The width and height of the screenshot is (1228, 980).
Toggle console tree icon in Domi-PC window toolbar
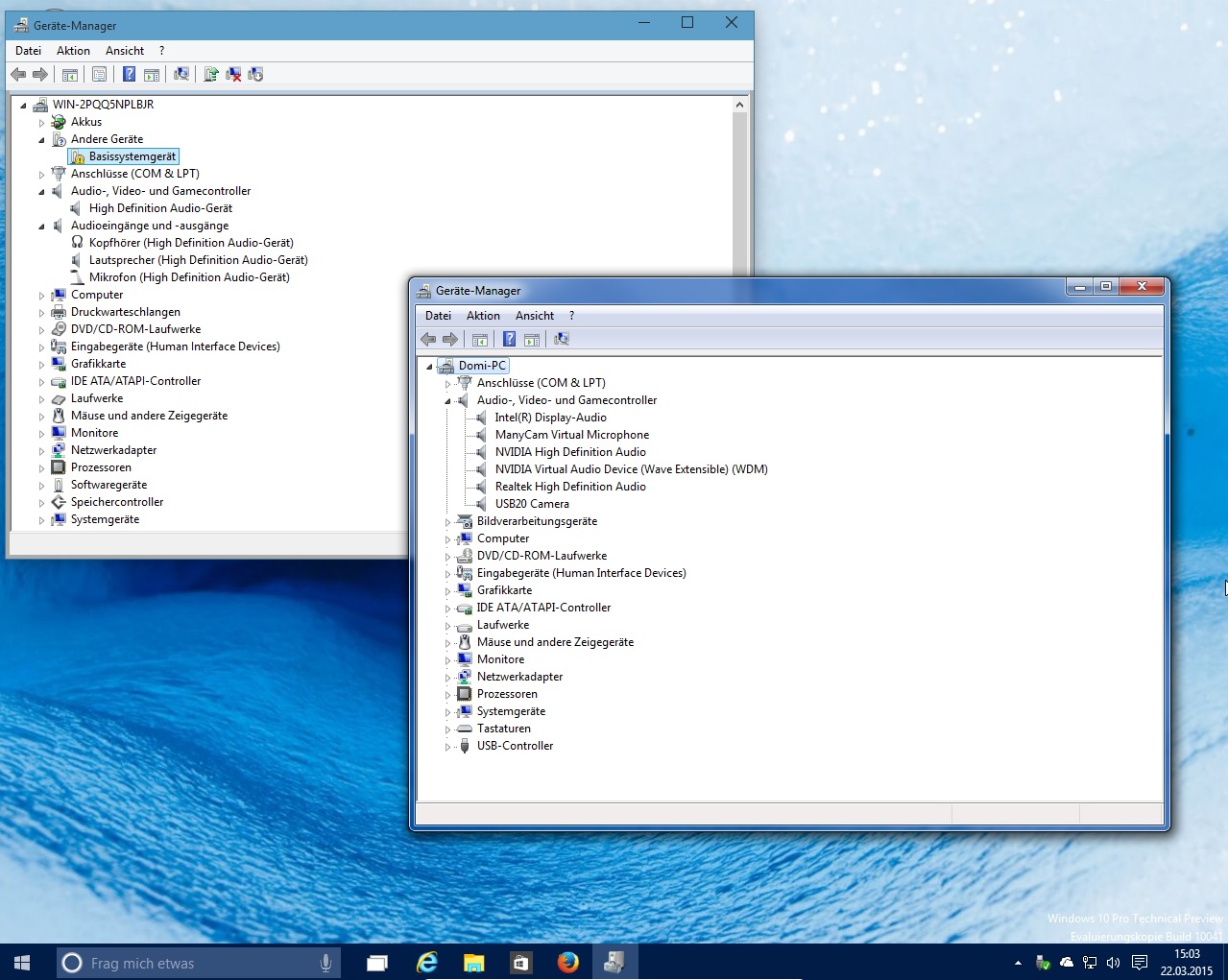pyautogui.click(x=480, y=340)
